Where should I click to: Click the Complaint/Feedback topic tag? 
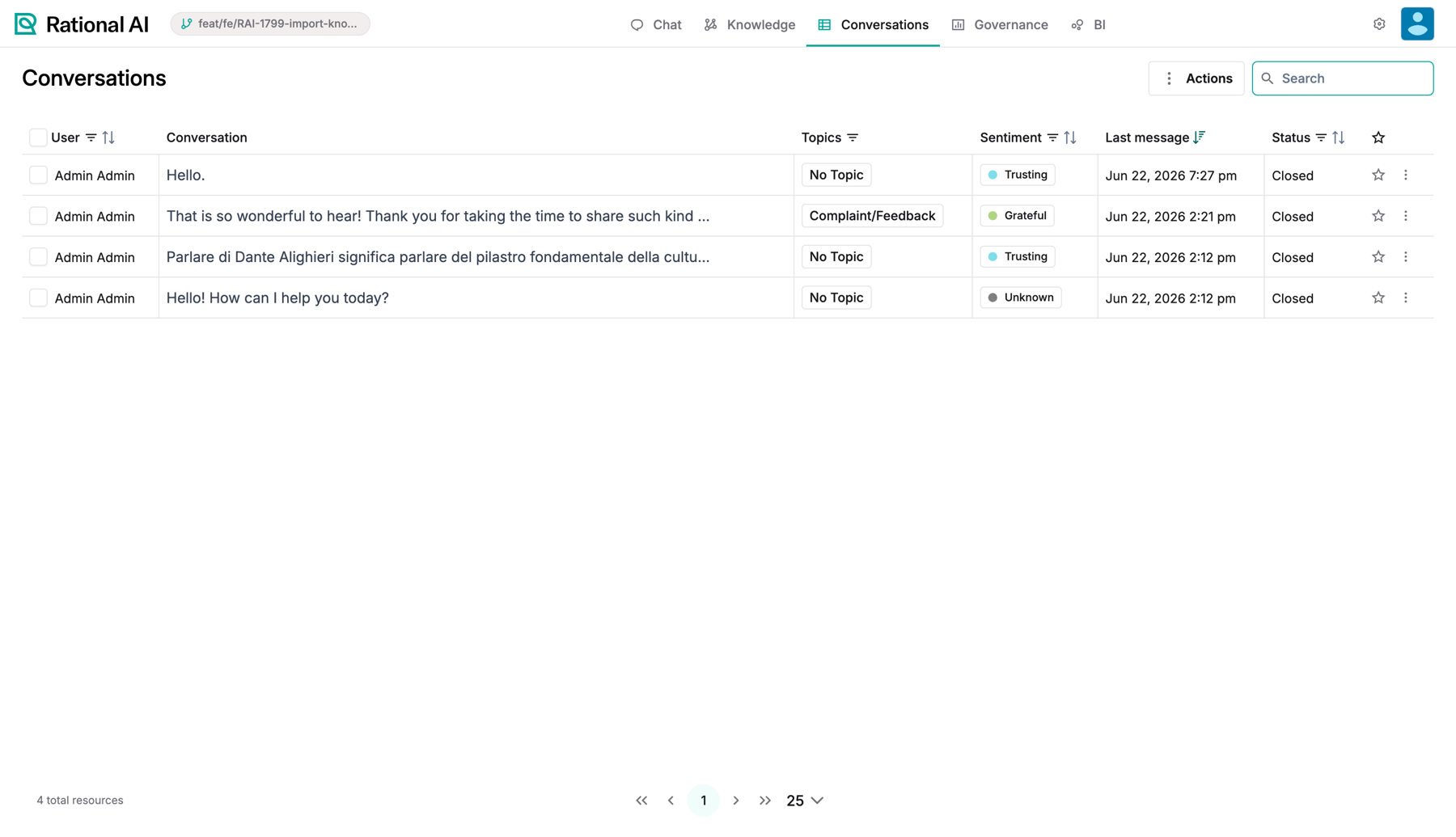click(x=872, y=216)
